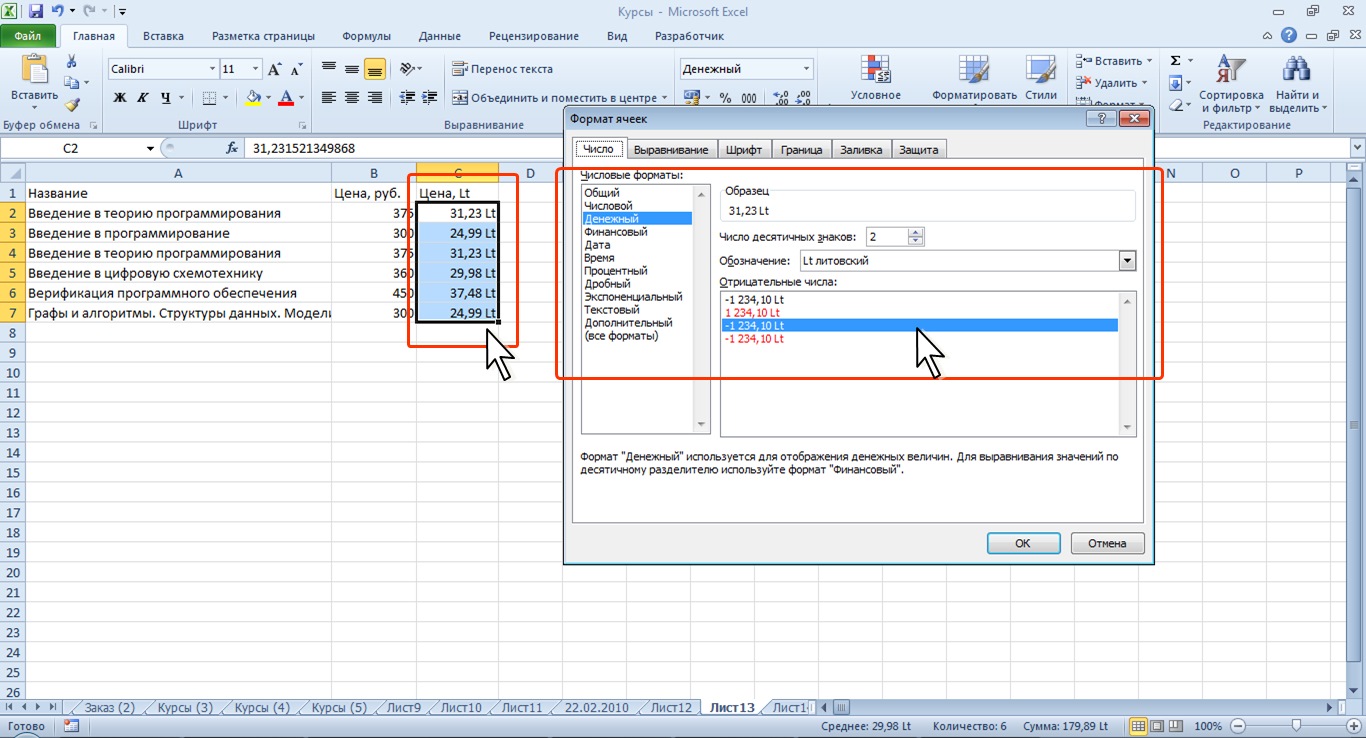Decrease font size with small A

296,69
